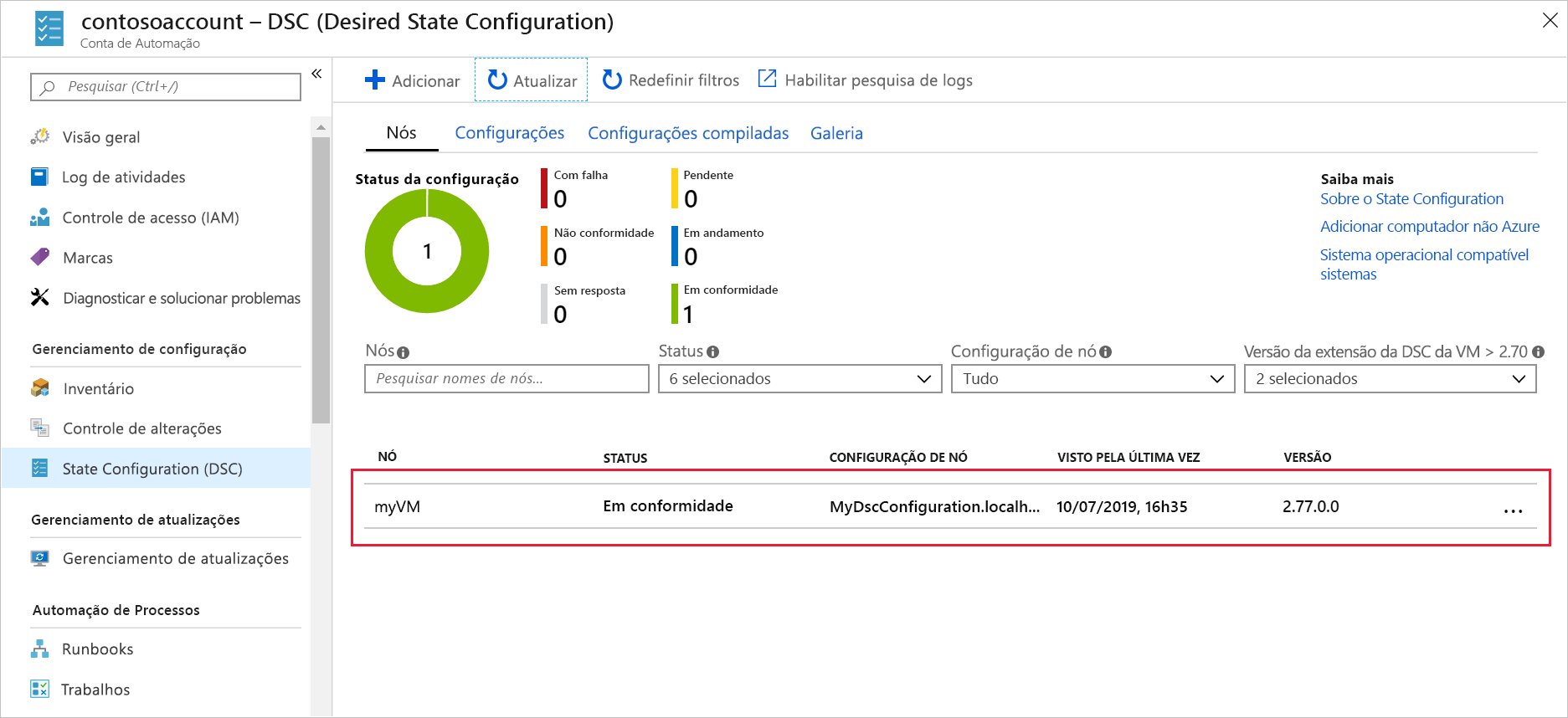This screenshot has height=718, width=1568.
Task: Open Sistema operacional compatível sistemas link
Action: click(x=1423, y=264)
